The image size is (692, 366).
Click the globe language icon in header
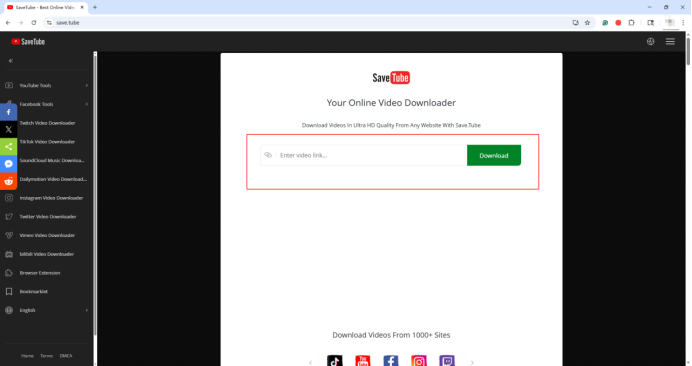pyautogui.click(x=651, y=42)
